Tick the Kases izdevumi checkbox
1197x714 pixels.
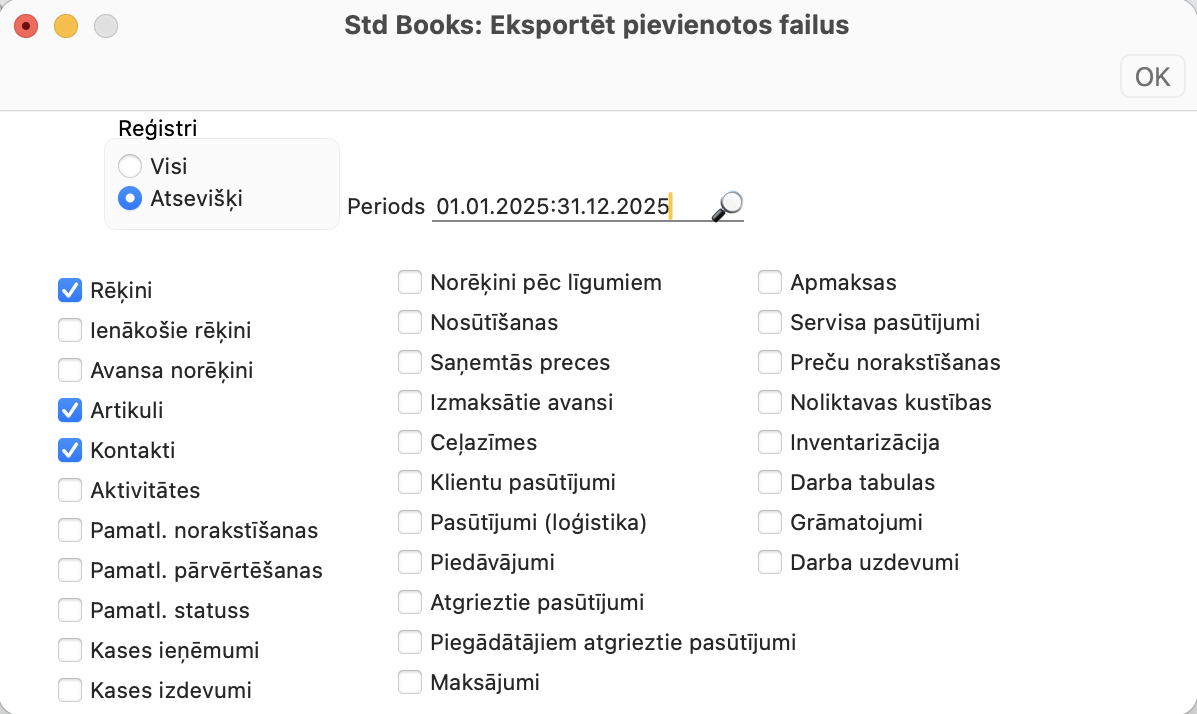pos(70,690)
